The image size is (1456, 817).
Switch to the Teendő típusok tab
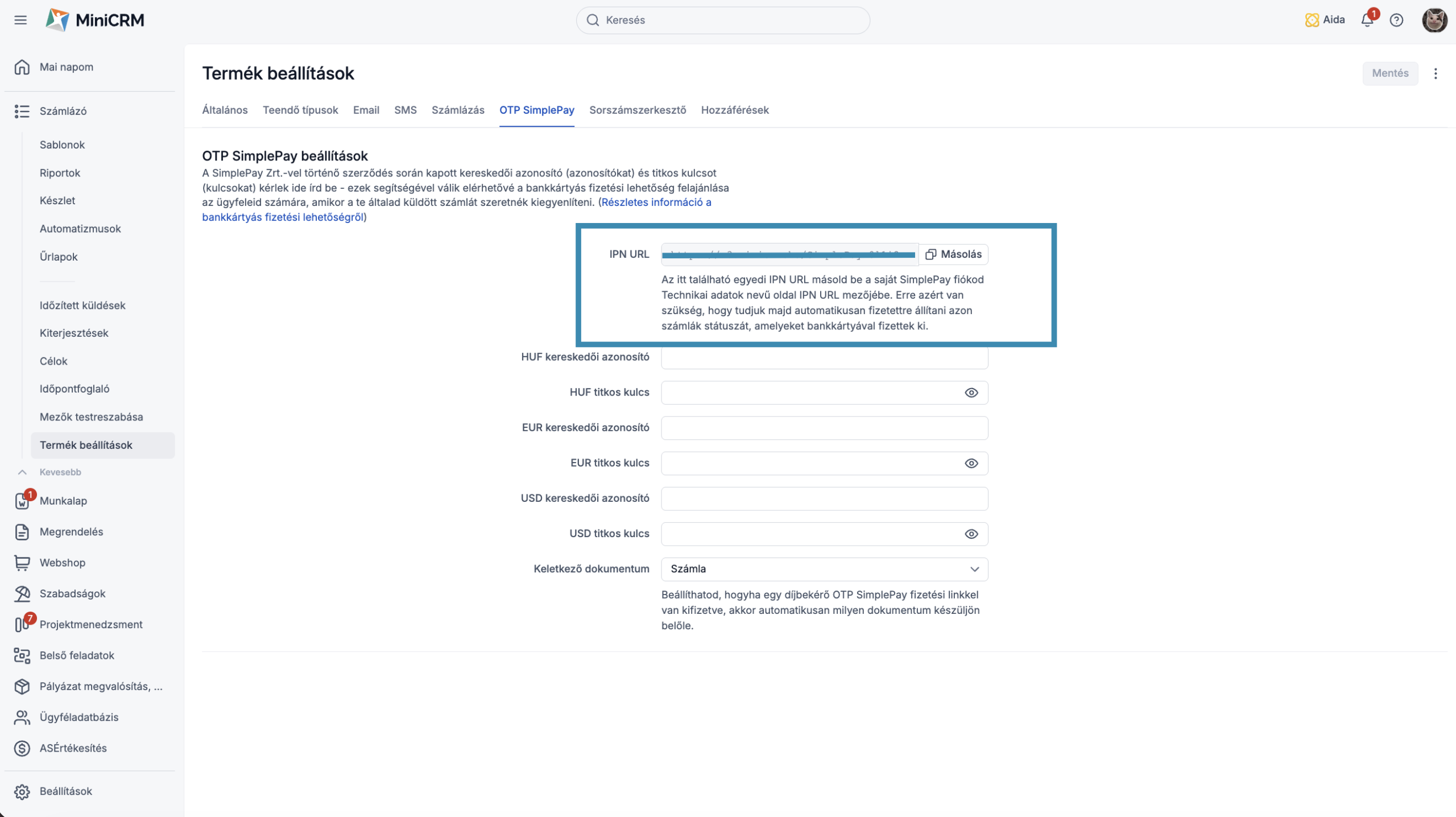coord(300,110)
